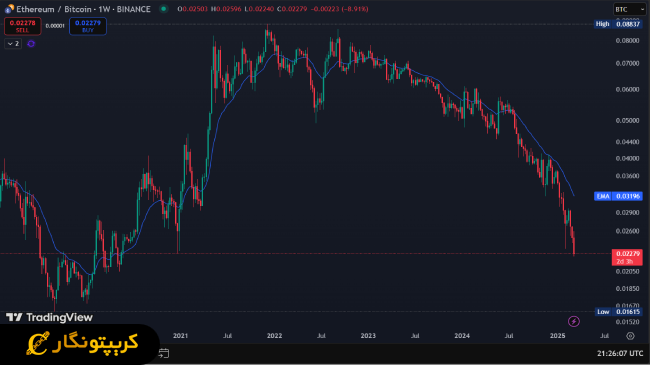This screenshot has width=650, height=365.
Task: Click 0.01850 on the price scale
Action: tap(627, 289)
